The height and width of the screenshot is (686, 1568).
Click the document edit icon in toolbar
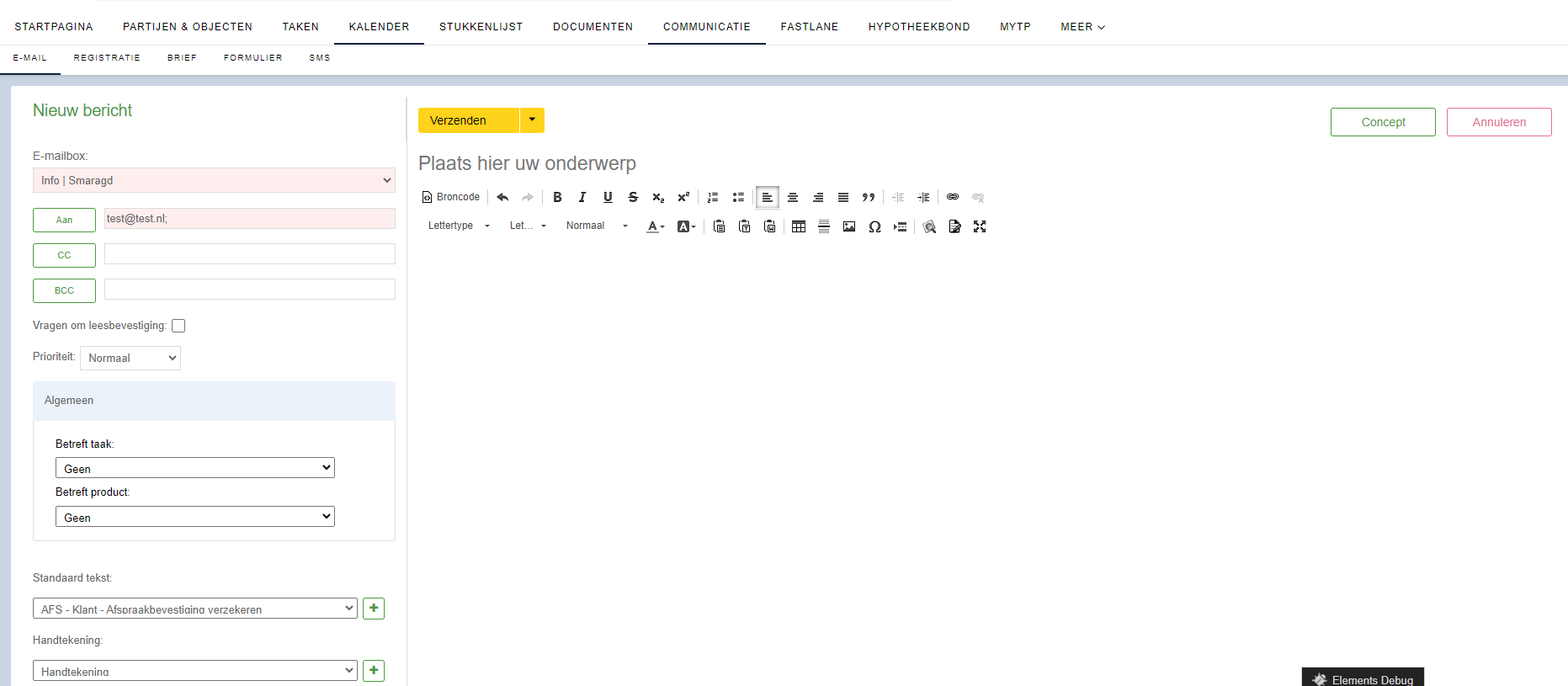954,226
